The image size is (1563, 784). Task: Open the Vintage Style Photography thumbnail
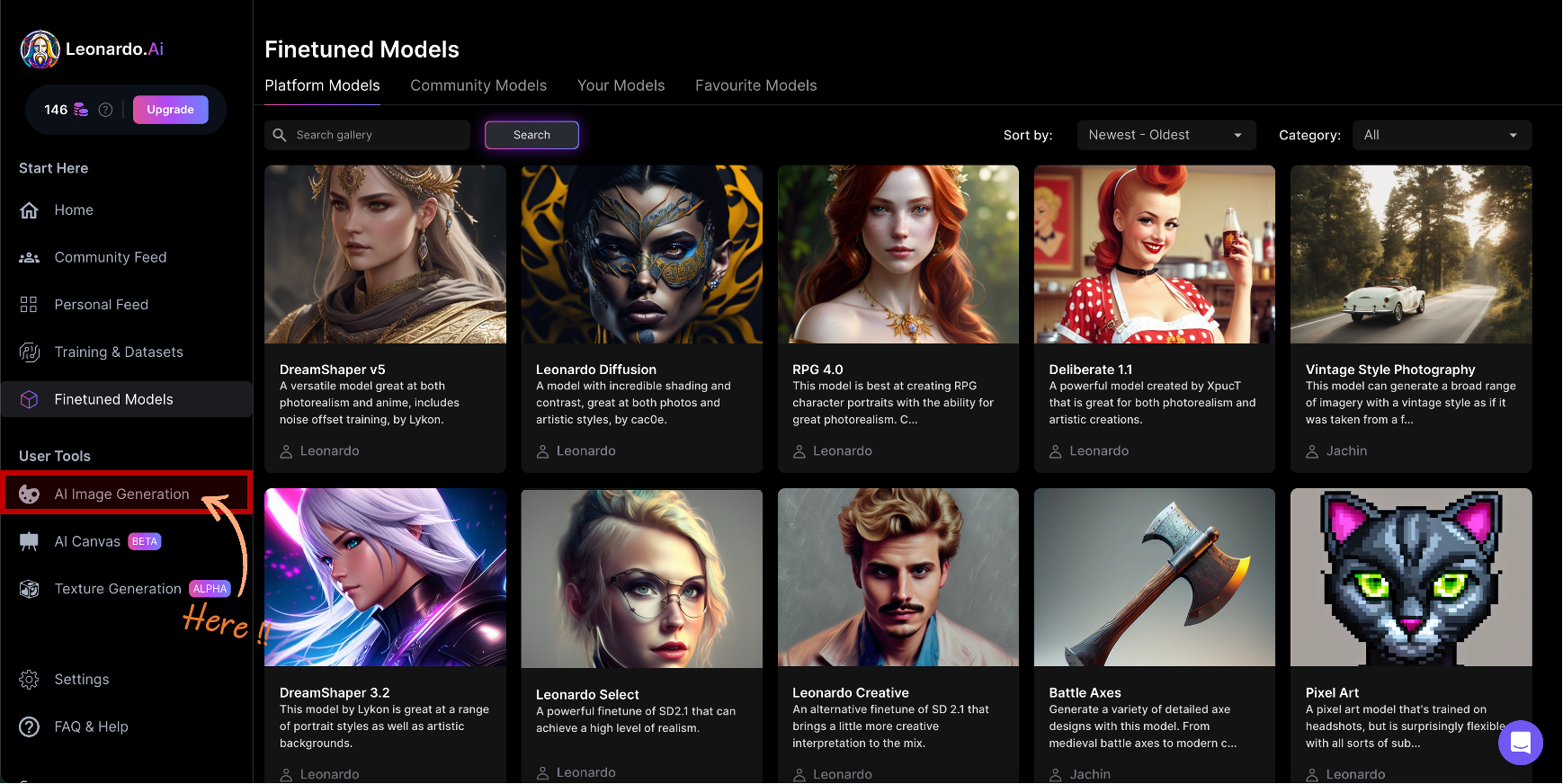pos(1411,254)
